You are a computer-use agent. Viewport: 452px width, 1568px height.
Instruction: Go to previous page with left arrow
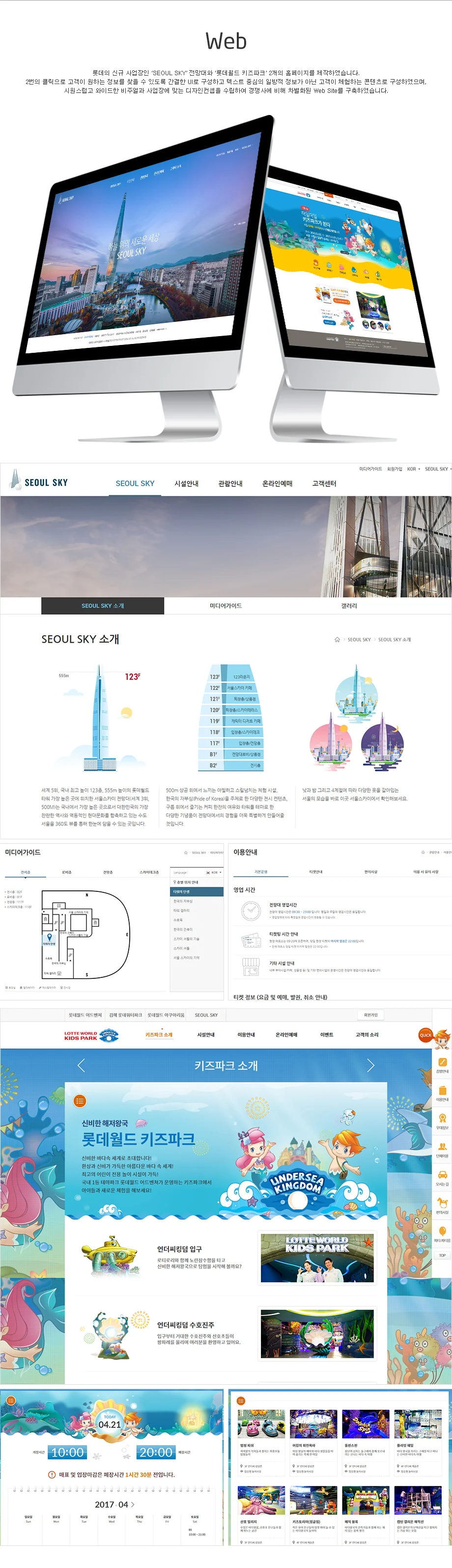[81, 1065]
